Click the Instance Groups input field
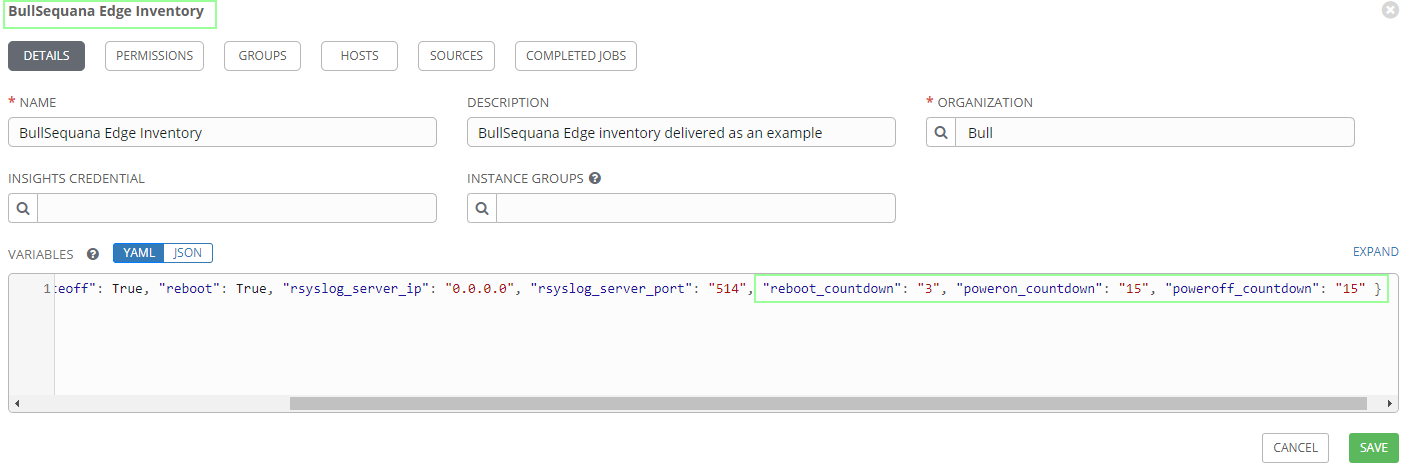The image size is (1413, 474). click(696, 208)
